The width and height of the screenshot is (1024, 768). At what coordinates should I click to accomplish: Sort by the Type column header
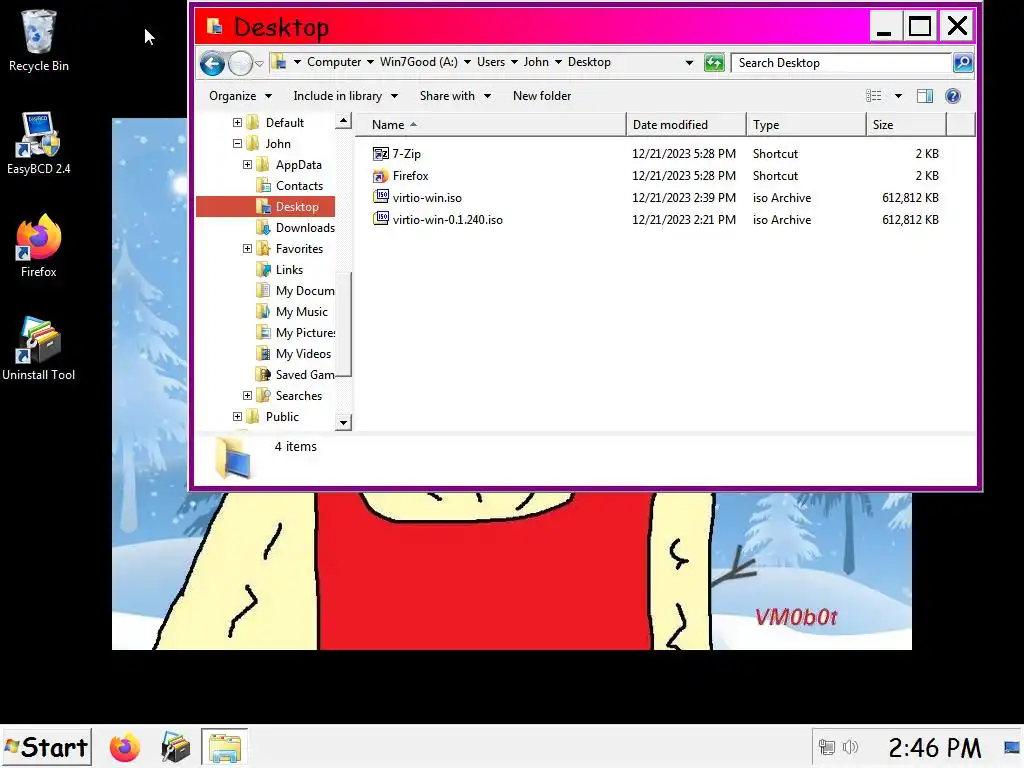pyautogui.click(x=806, y=125)
